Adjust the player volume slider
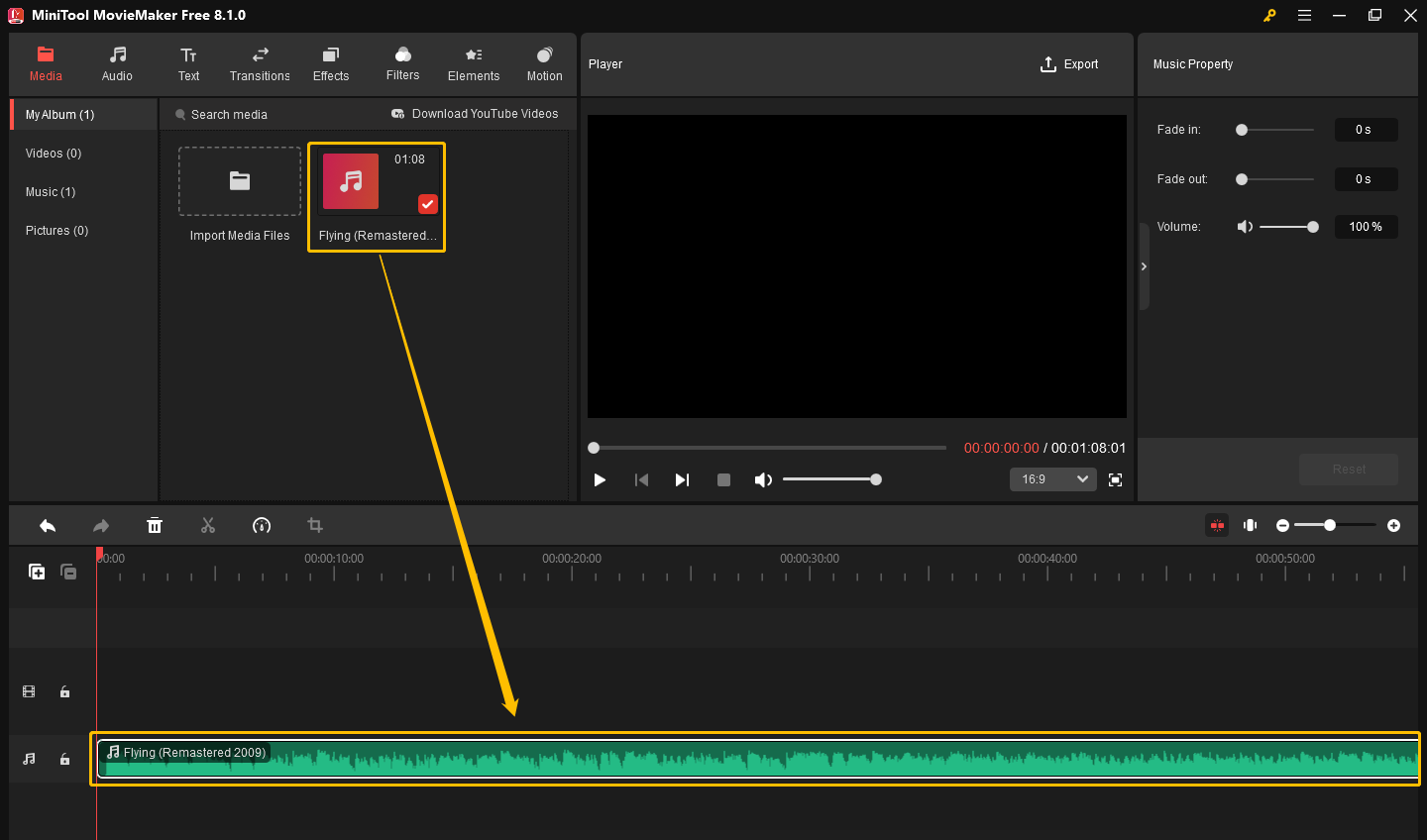The width and height of the screenshot is (1427, 840). click(x=830, y=479)
